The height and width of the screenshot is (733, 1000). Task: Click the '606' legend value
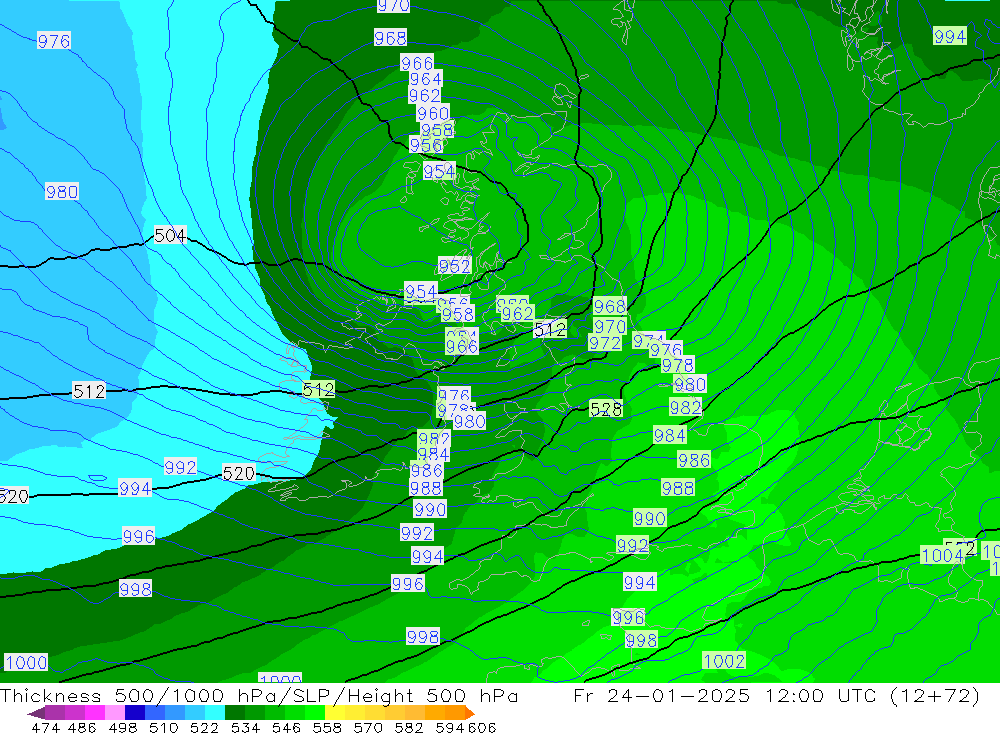482,727
